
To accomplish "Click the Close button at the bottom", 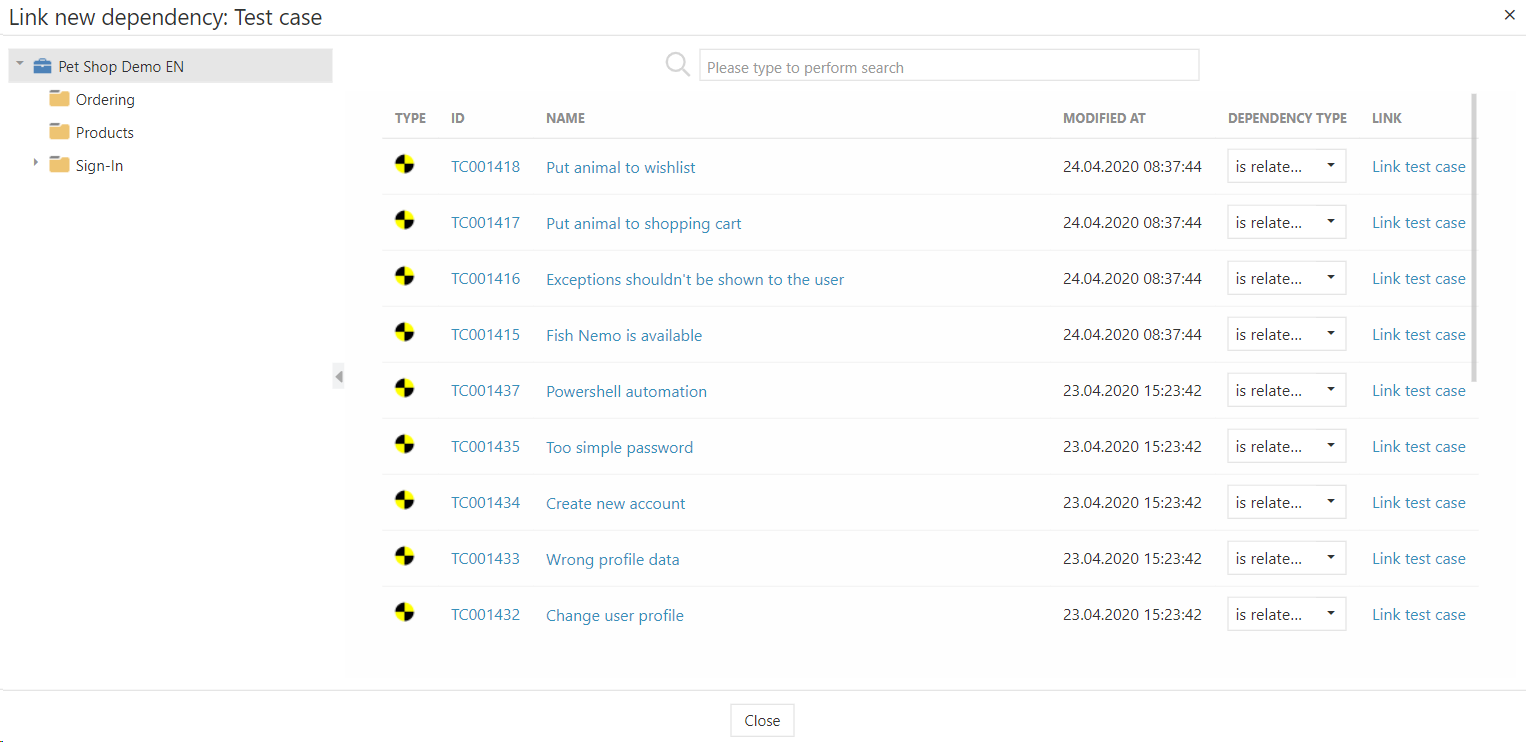I will point(762,720).
